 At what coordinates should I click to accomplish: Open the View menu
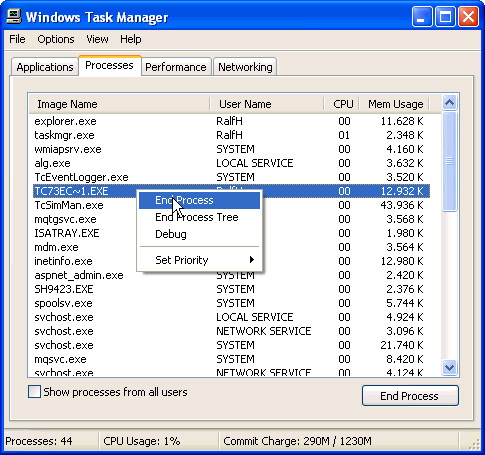pyautogui.click(x=97, y=39)
